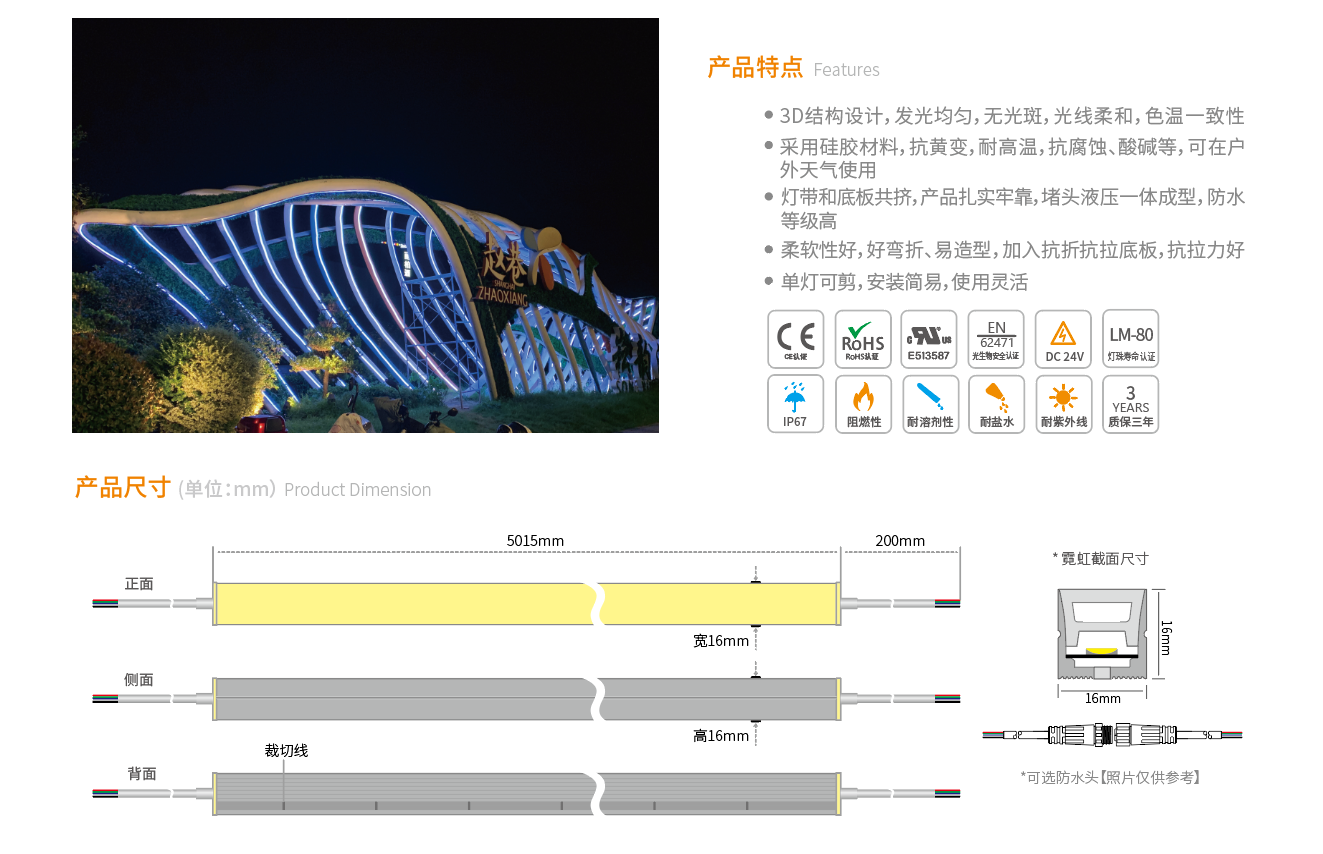
Task: Click the CE certification badge
Action: pyautogui.click(x=796, y=339)
